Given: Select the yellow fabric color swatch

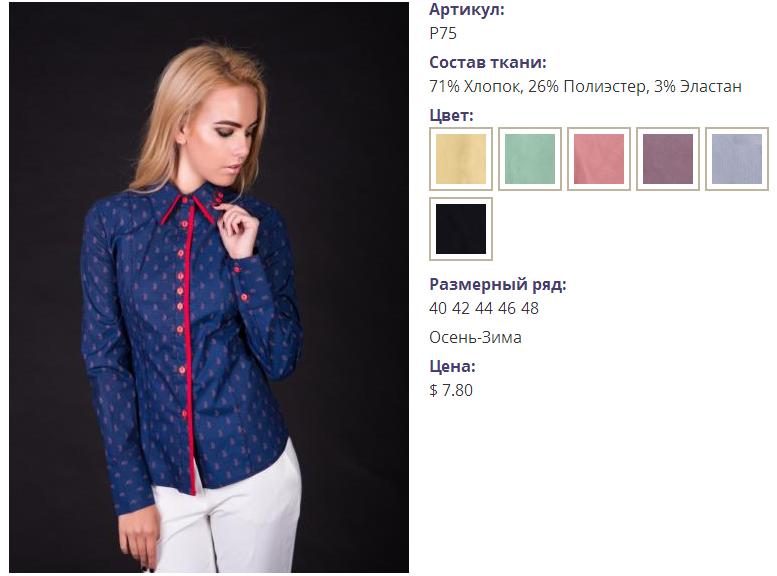Looking at the screenshot, I should coord(461,159).
